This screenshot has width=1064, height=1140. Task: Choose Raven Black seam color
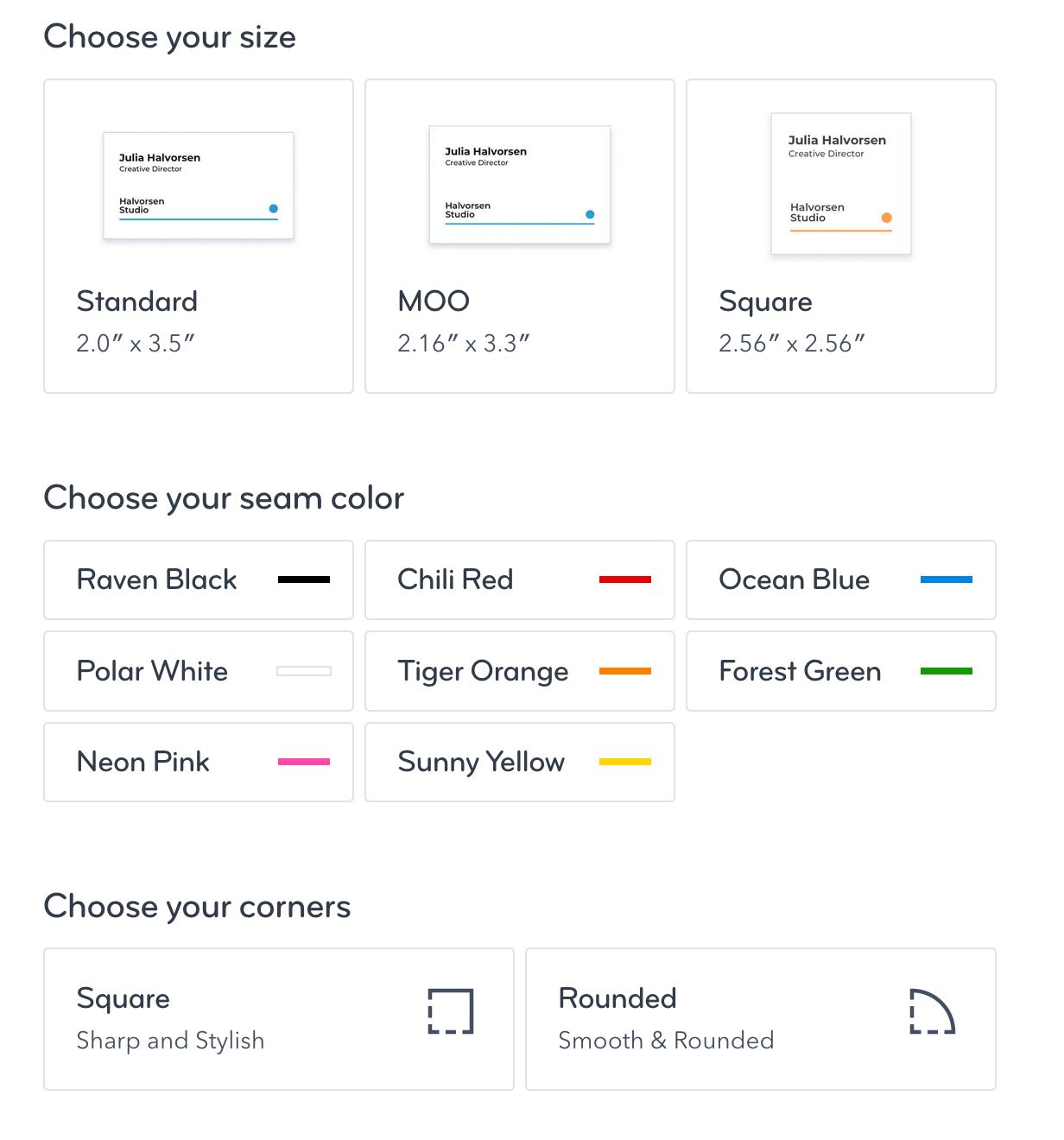[199, 580]
